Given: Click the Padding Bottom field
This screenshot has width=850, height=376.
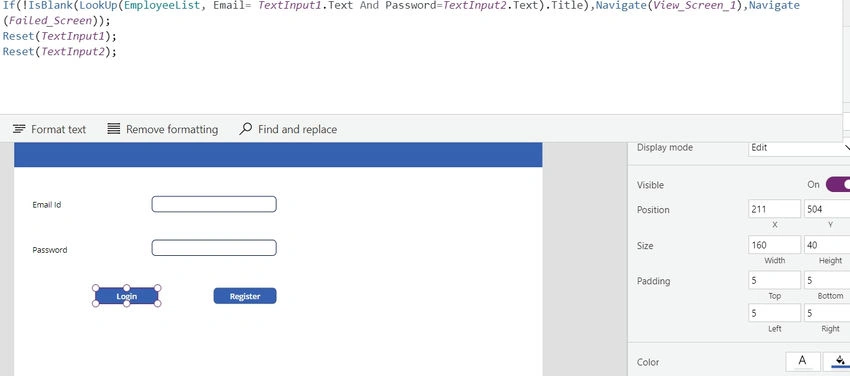Looking at the screenshot, I should click(x=827, y=280).
